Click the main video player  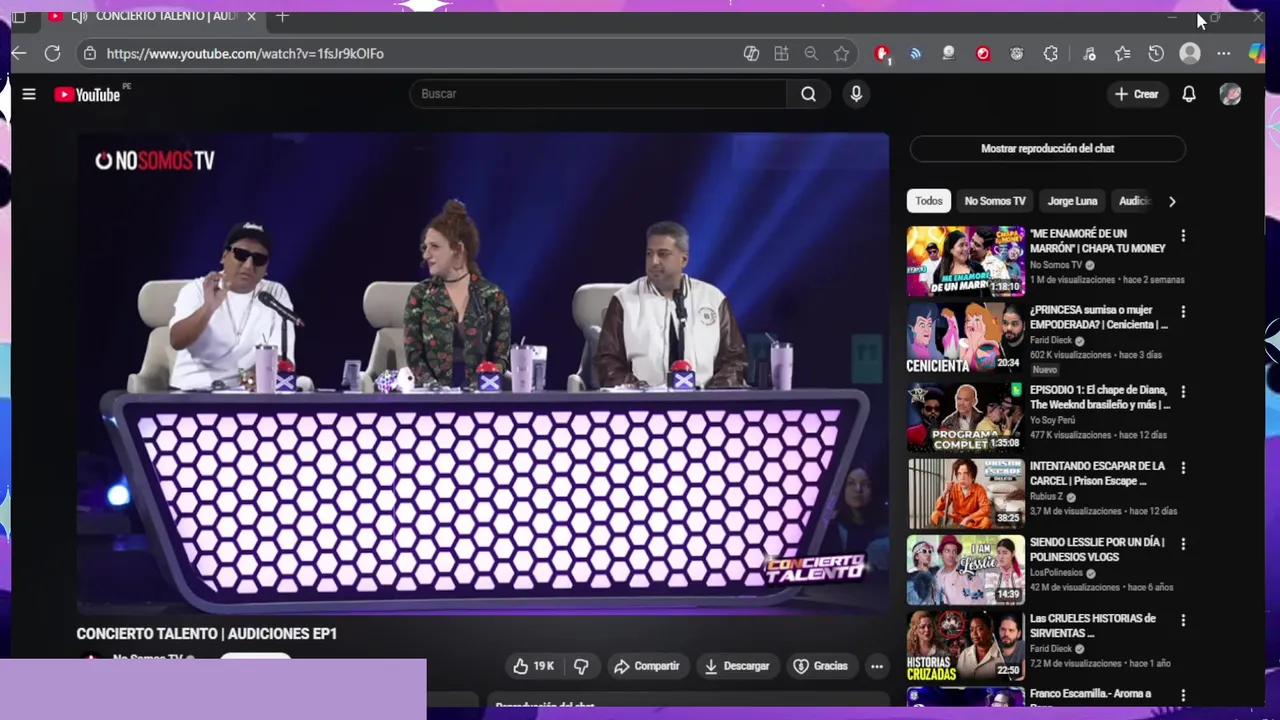coord(483,372)
